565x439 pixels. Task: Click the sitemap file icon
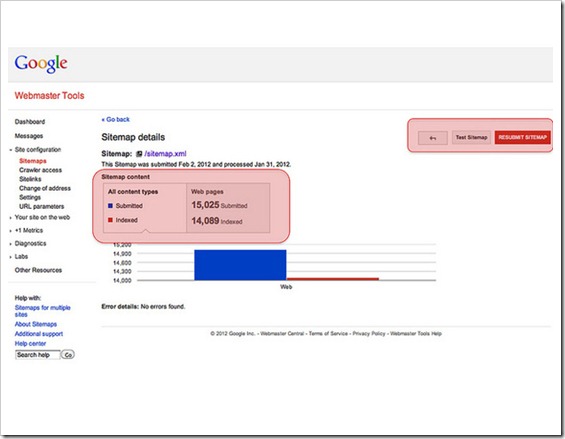coord(139,154)
